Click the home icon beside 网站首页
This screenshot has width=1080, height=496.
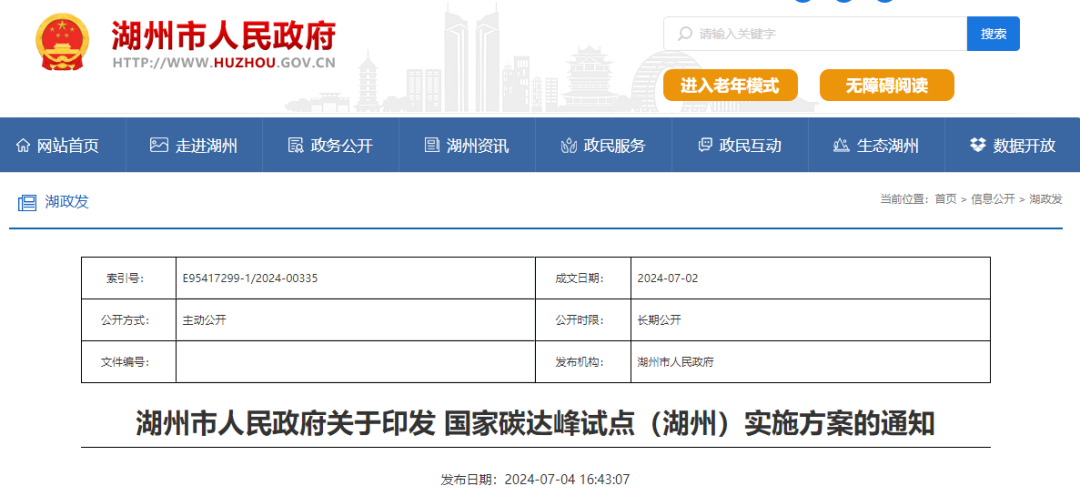coord(23,145)
